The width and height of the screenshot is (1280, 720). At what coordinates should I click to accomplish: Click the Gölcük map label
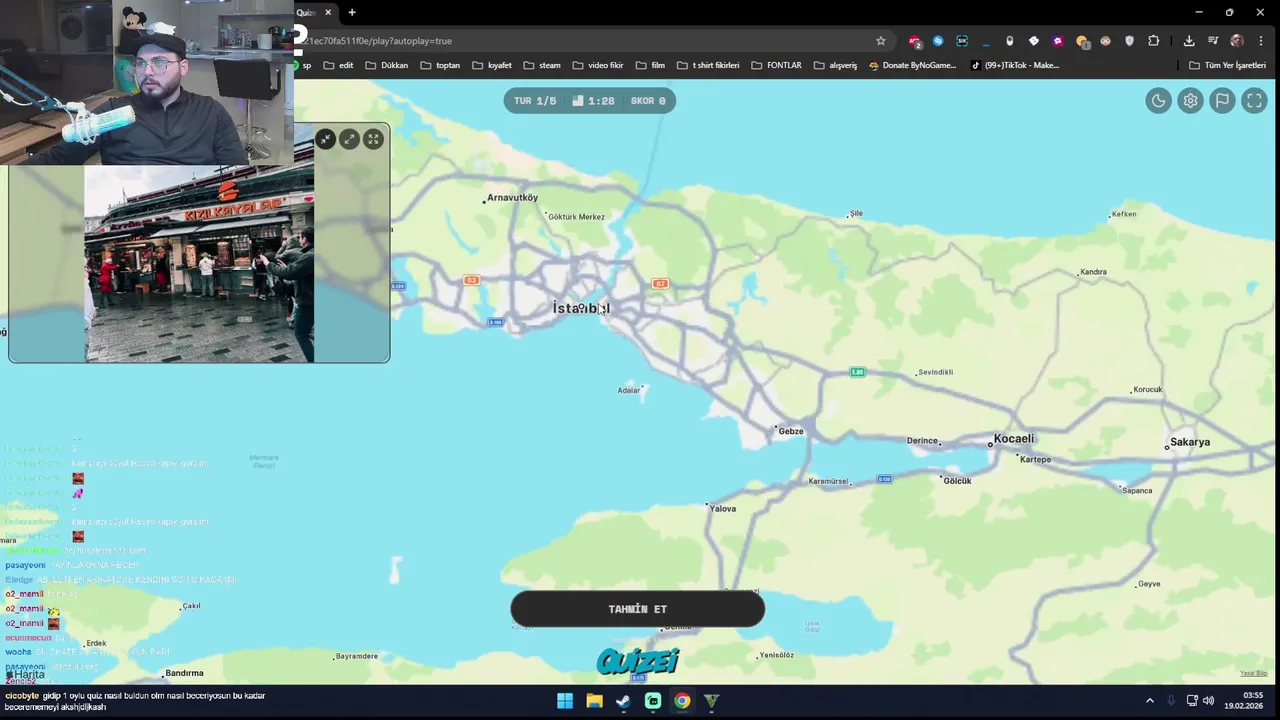[x=957, y=481]
